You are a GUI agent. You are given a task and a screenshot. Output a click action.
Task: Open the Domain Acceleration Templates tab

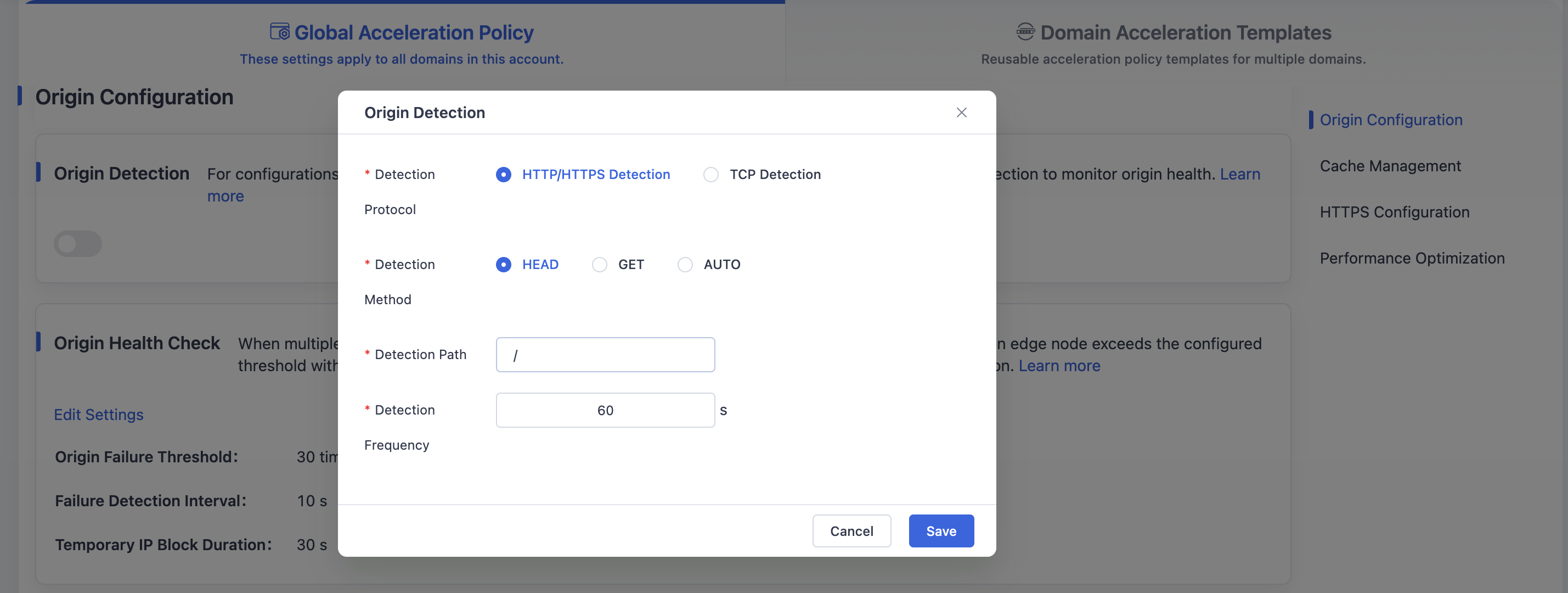pos(1173,44)
